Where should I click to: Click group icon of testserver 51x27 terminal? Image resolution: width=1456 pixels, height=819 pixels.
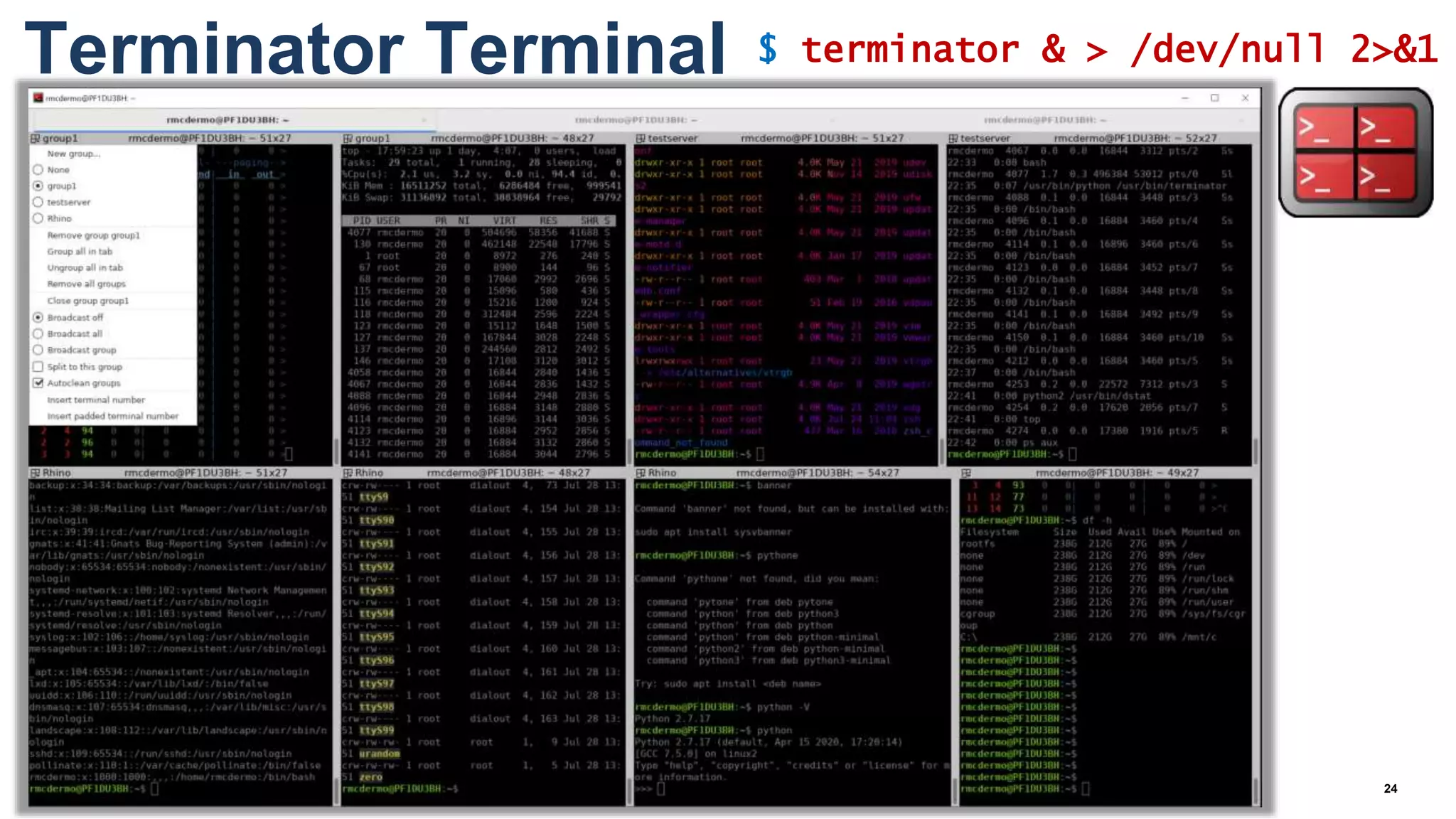[x=641, y=139]
